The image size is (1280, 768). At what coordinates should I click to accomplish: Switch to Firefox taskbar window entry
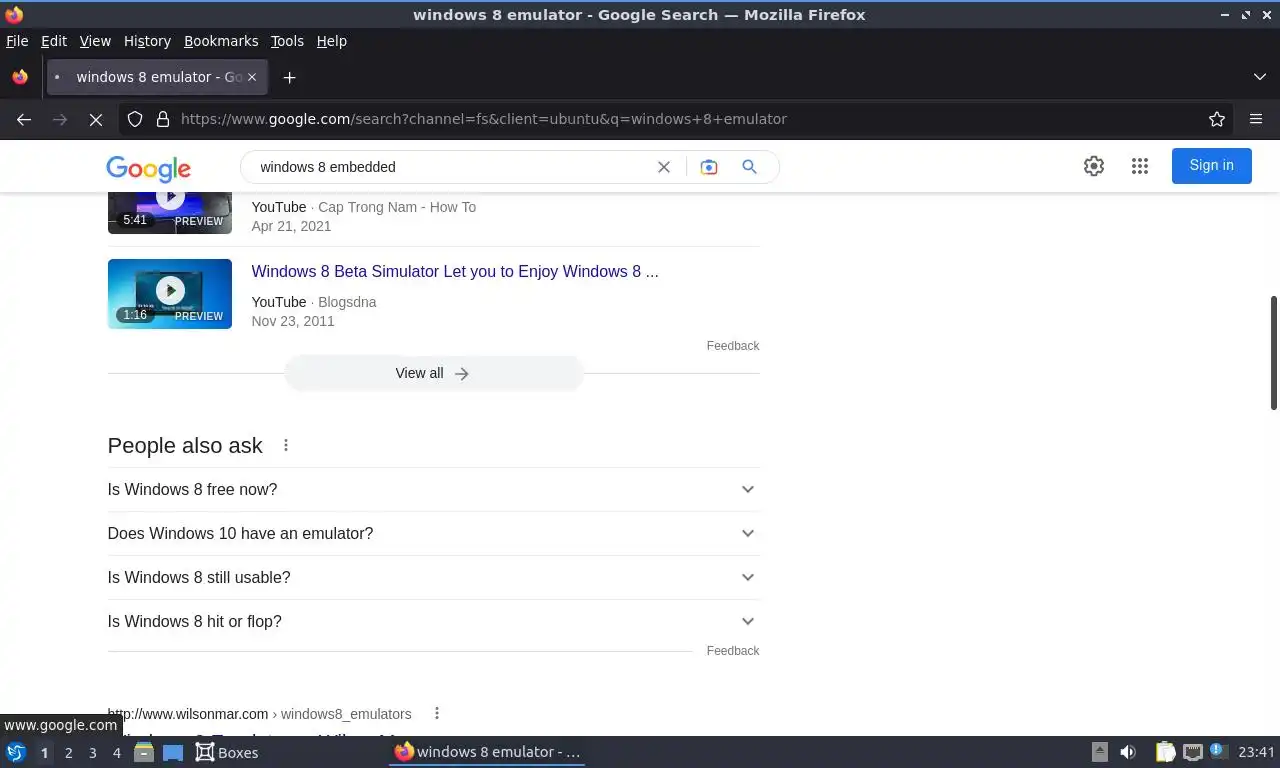[x=487, y=752]
